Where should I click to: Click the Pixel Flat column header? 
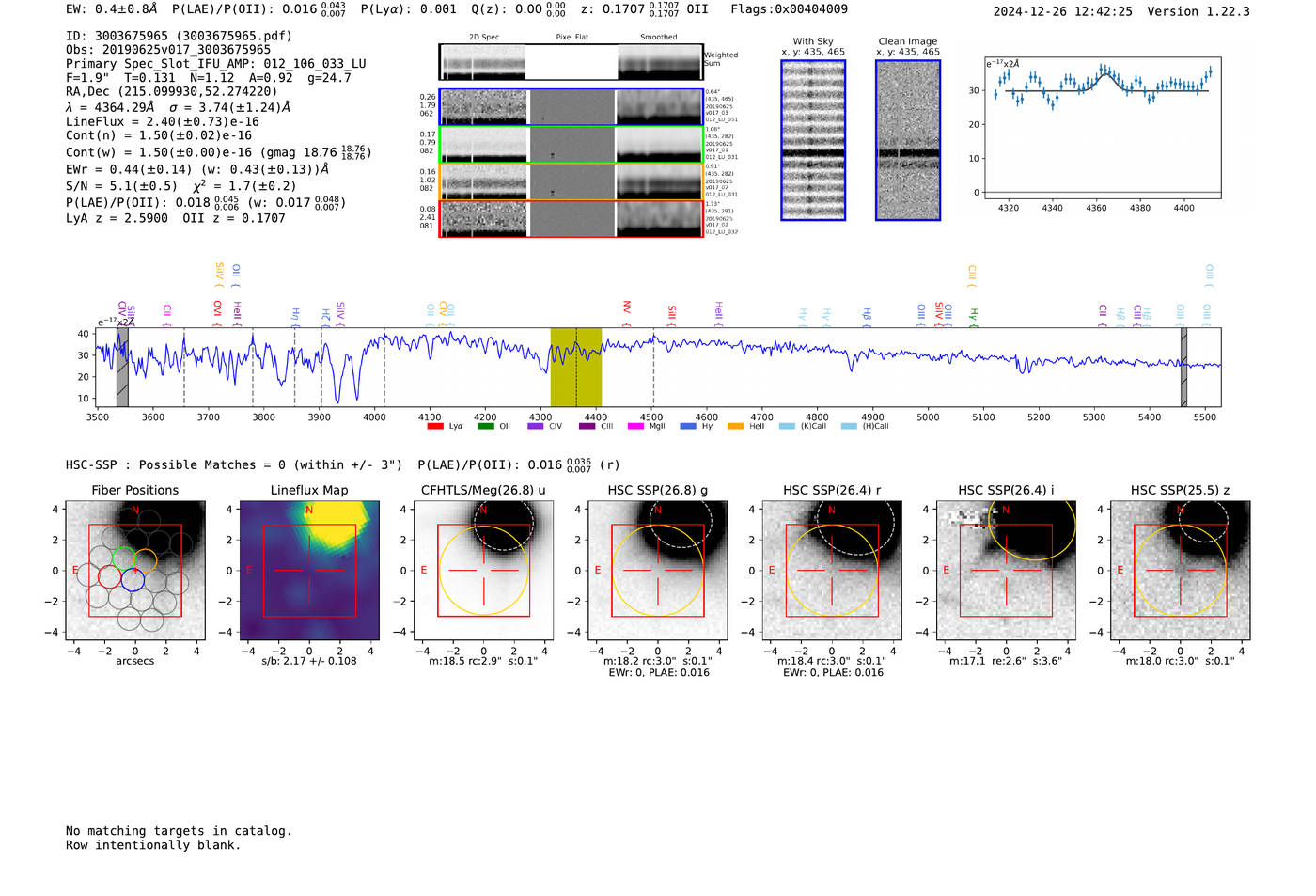(x=572, y=38)
